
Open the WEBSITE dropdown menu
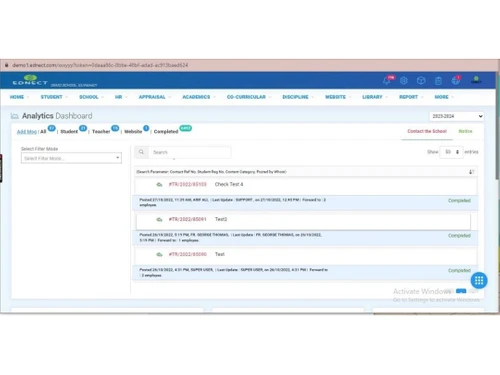click(338, 97)
